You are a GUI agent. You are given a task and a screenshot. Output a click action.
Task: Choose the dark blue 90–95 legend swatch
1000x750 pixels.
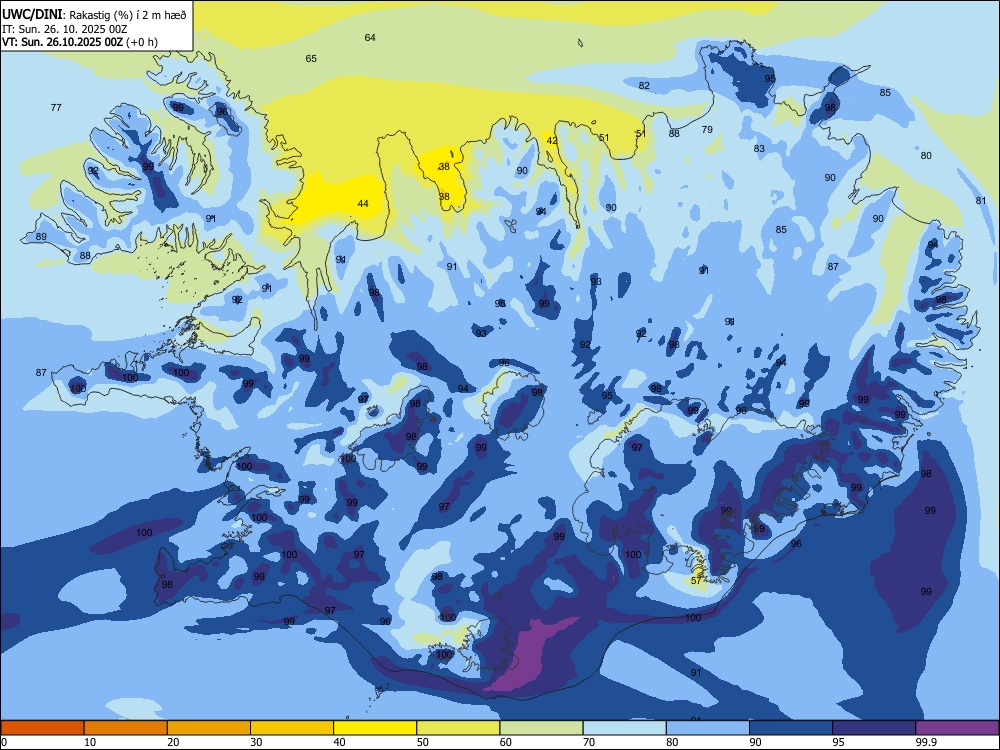[x=791, y=728]
